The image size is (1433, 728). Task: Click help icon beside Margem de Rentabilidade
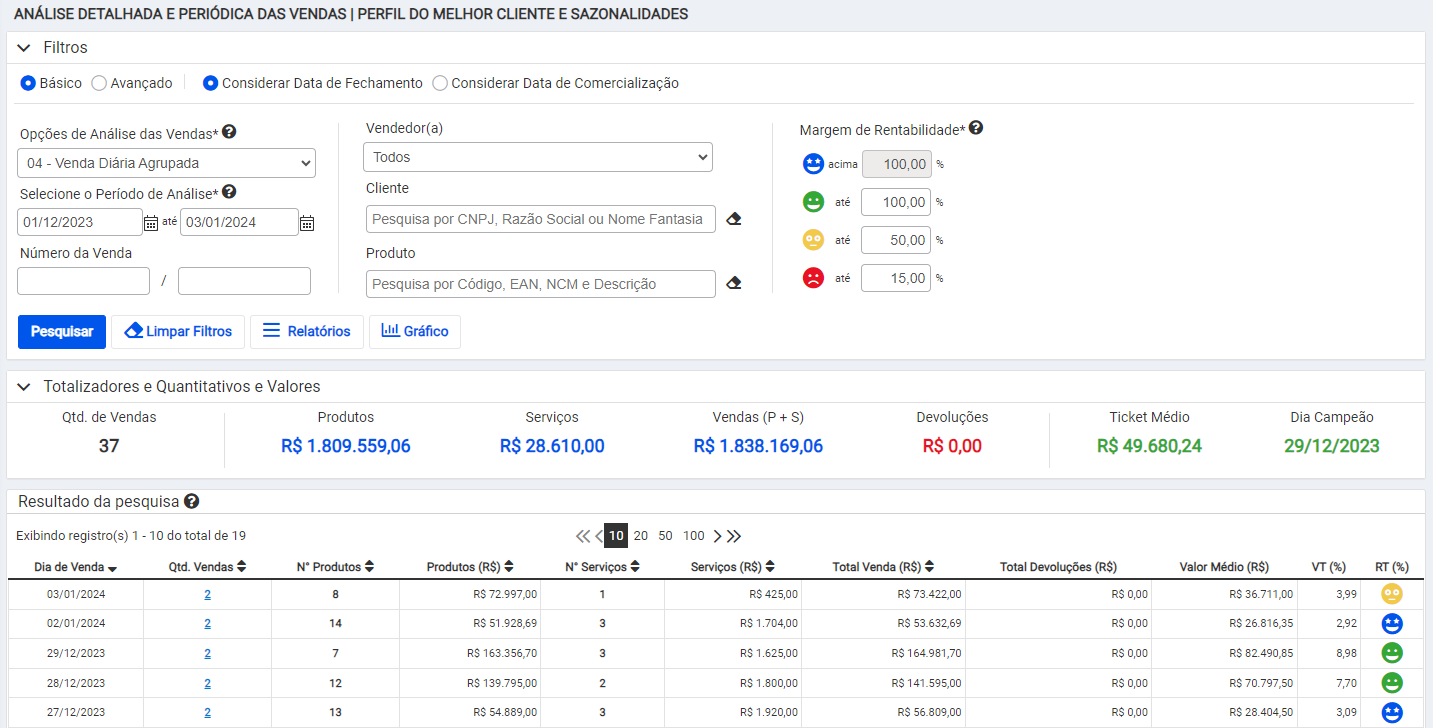(x=976, y=128)
